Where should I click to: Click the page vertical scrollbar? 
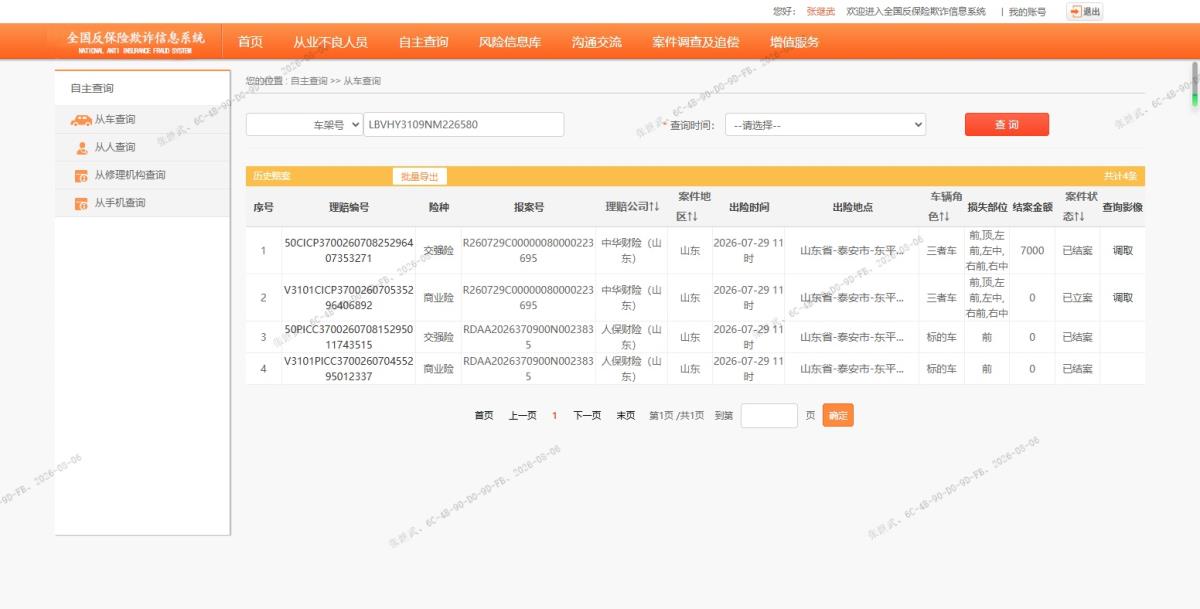point(1194,84)
